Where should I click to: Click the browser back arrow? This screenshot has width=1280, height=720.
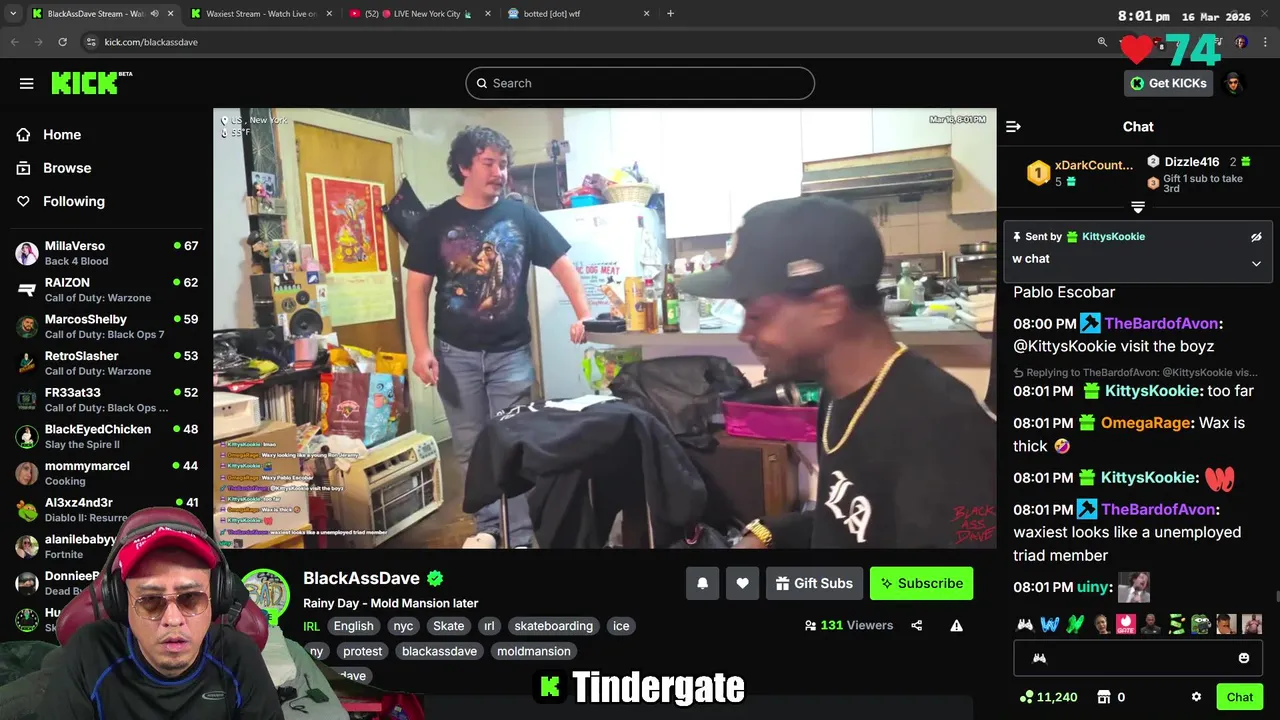pyautogui.click(x=14, y=42)
